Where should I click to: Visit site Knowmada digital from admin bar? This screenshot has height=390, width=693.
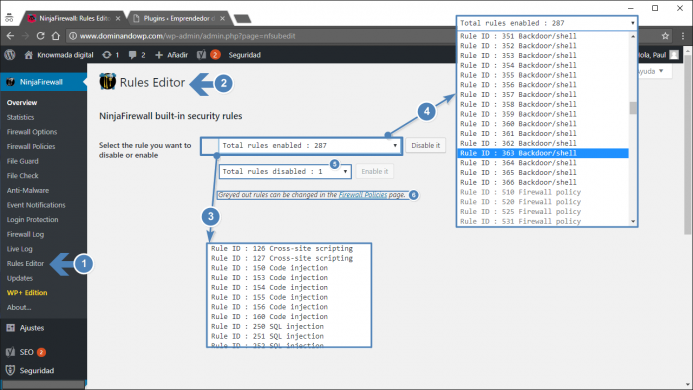point(59,55)
